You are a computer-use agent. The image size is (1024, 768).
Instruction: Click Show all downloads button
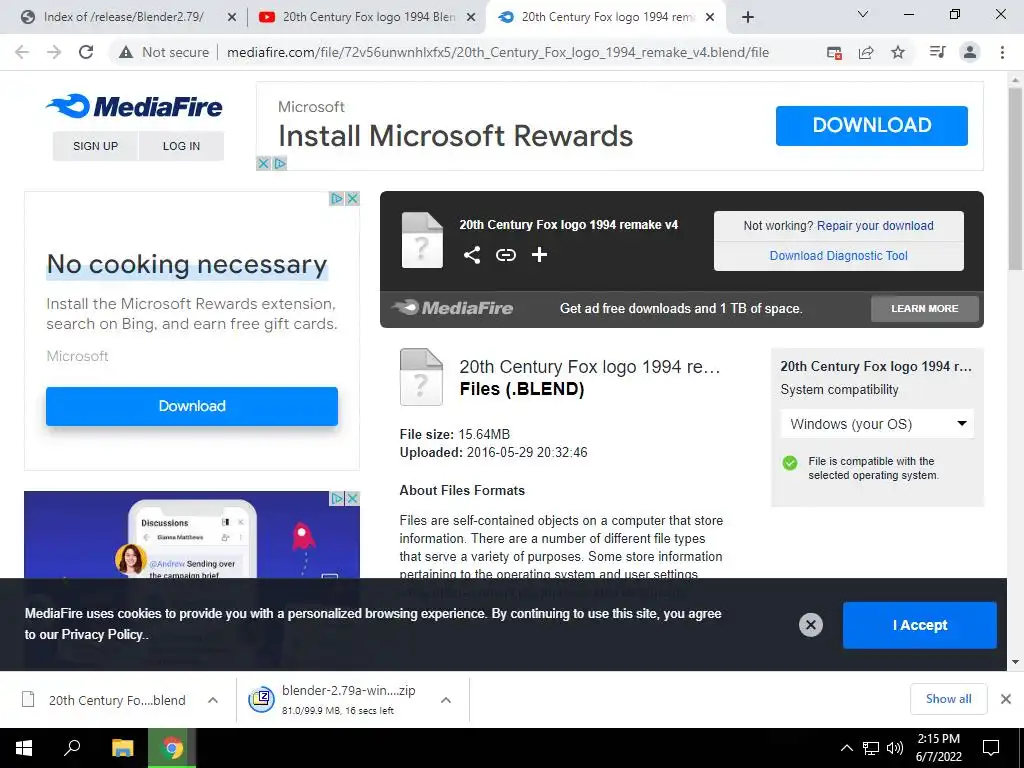(x=948, y=699)
